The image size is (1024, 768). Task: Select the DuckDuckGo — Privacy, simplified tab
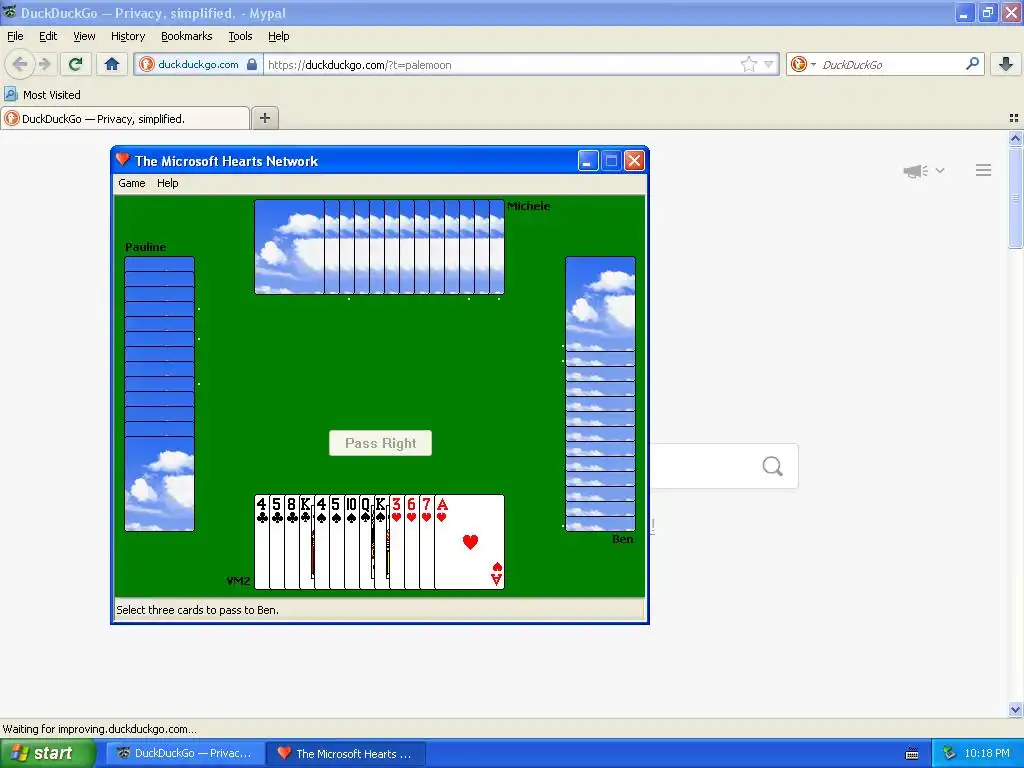(x=125, y=118)
